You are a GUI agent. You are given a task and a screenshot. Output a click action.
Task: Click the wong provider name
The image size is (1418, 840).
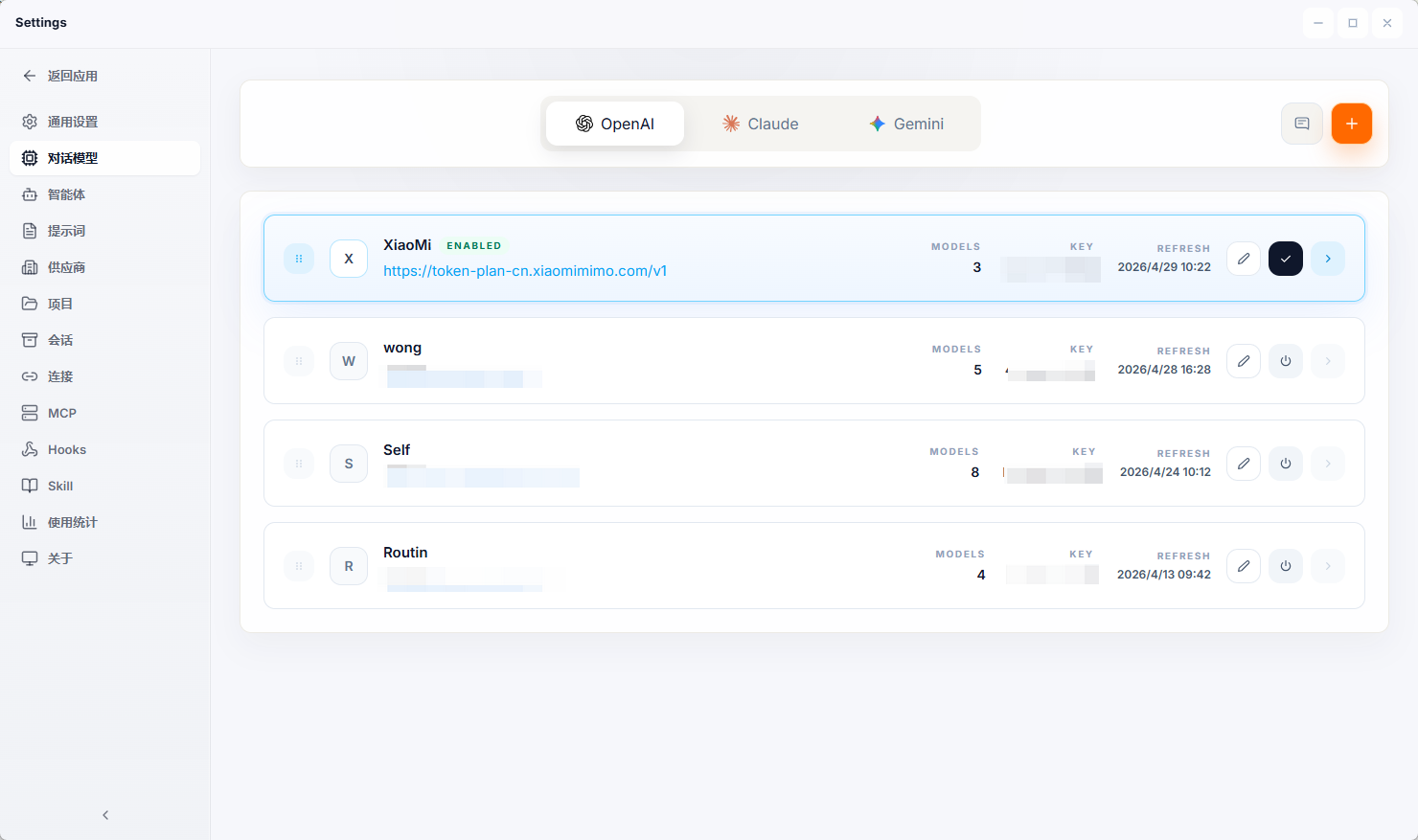[x=402, y=349]
